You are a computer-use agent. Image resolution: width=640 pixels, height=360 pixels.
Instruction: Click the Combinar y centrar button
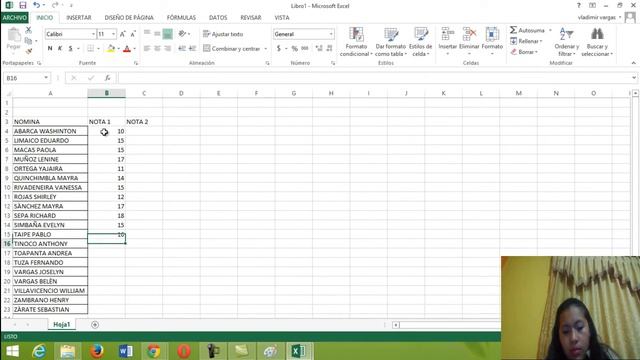pyautogui.click(x=231, y=49)
